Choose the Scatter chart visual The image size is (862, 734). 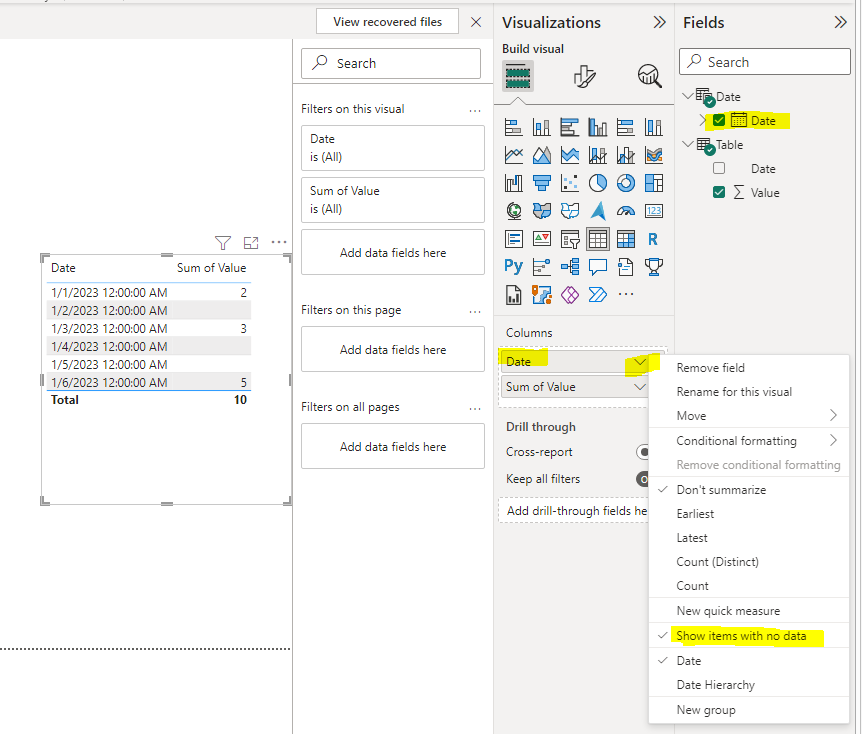pos(570,183)
